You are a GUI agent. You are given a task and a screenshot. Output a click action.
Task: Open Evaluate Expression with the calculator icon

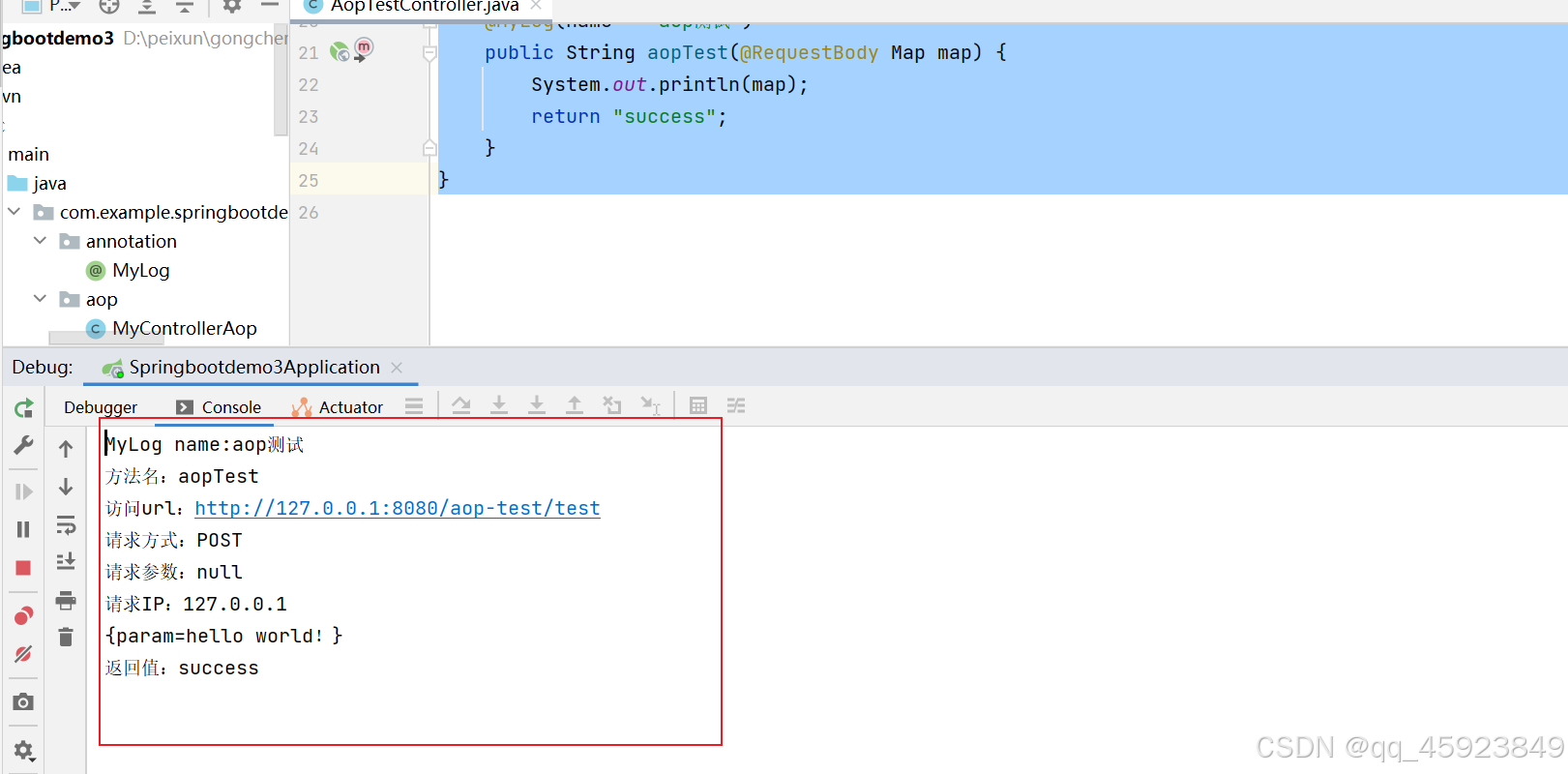coord(698,405)
